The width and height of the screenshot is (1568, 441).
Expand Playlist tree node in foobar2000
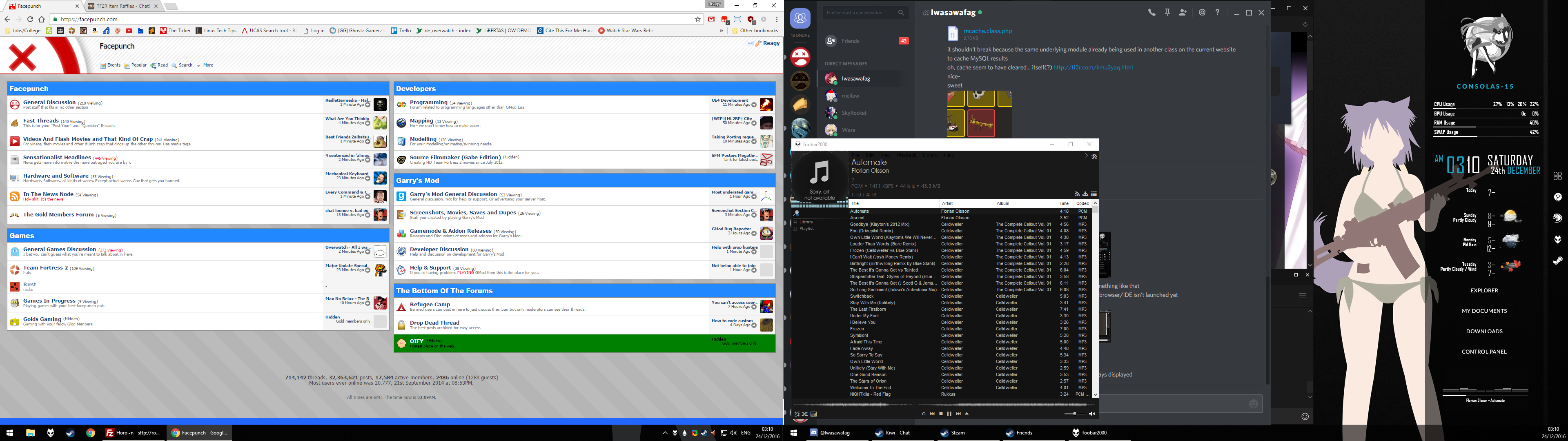coord(795,229)
